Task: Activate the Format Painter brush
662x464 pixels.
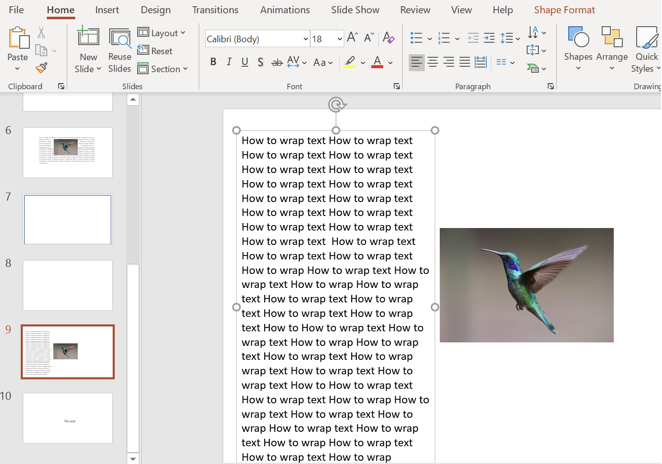Action: (41, 68)
